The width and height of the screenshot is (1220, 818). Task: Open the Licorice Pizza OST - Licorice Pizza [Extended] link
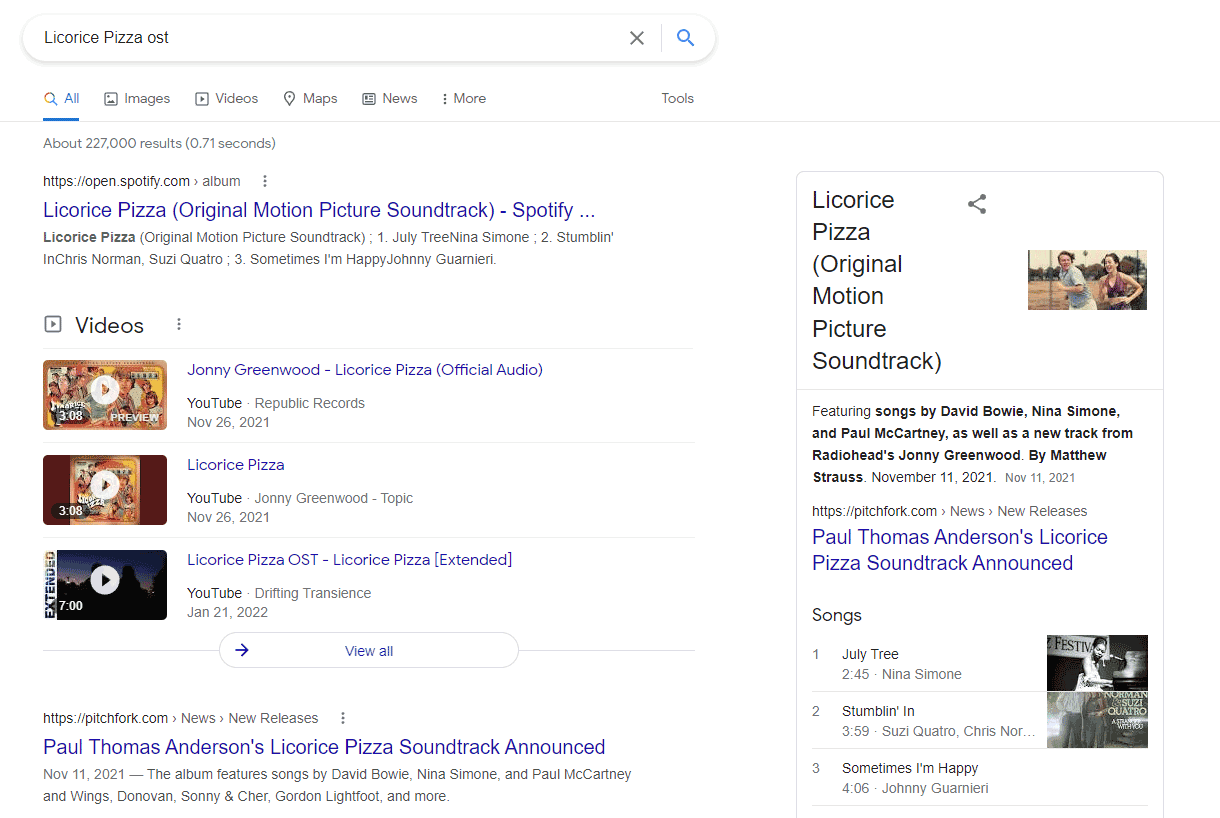click(350, 560)
